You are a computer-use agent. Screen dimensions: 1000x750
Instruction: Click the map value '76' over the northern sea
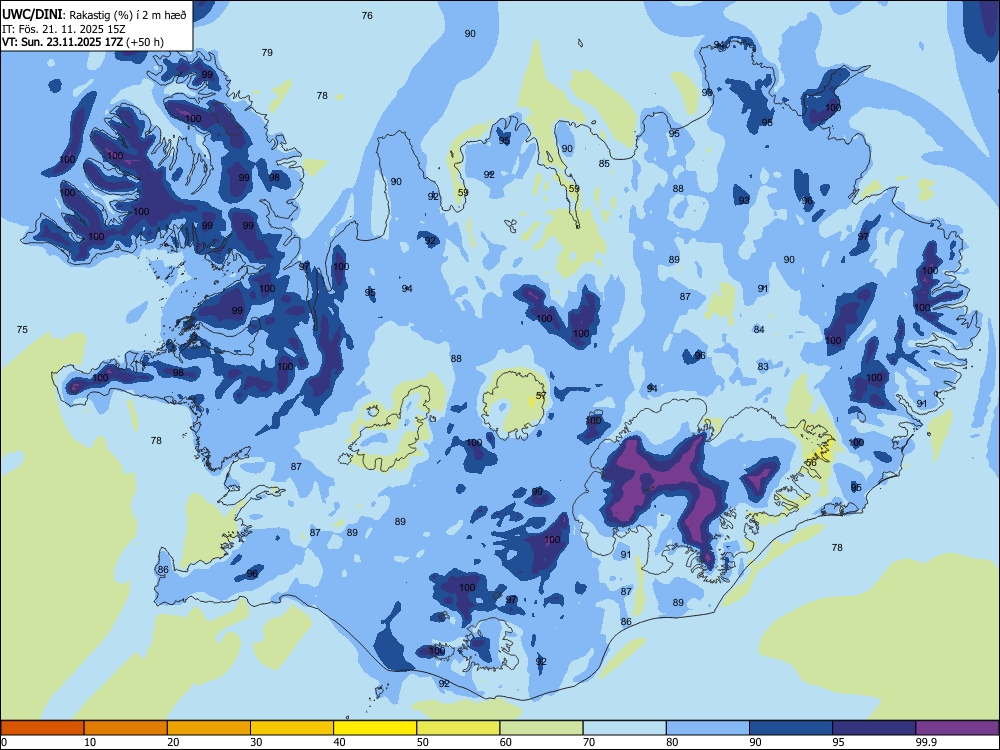click(367, 15)
